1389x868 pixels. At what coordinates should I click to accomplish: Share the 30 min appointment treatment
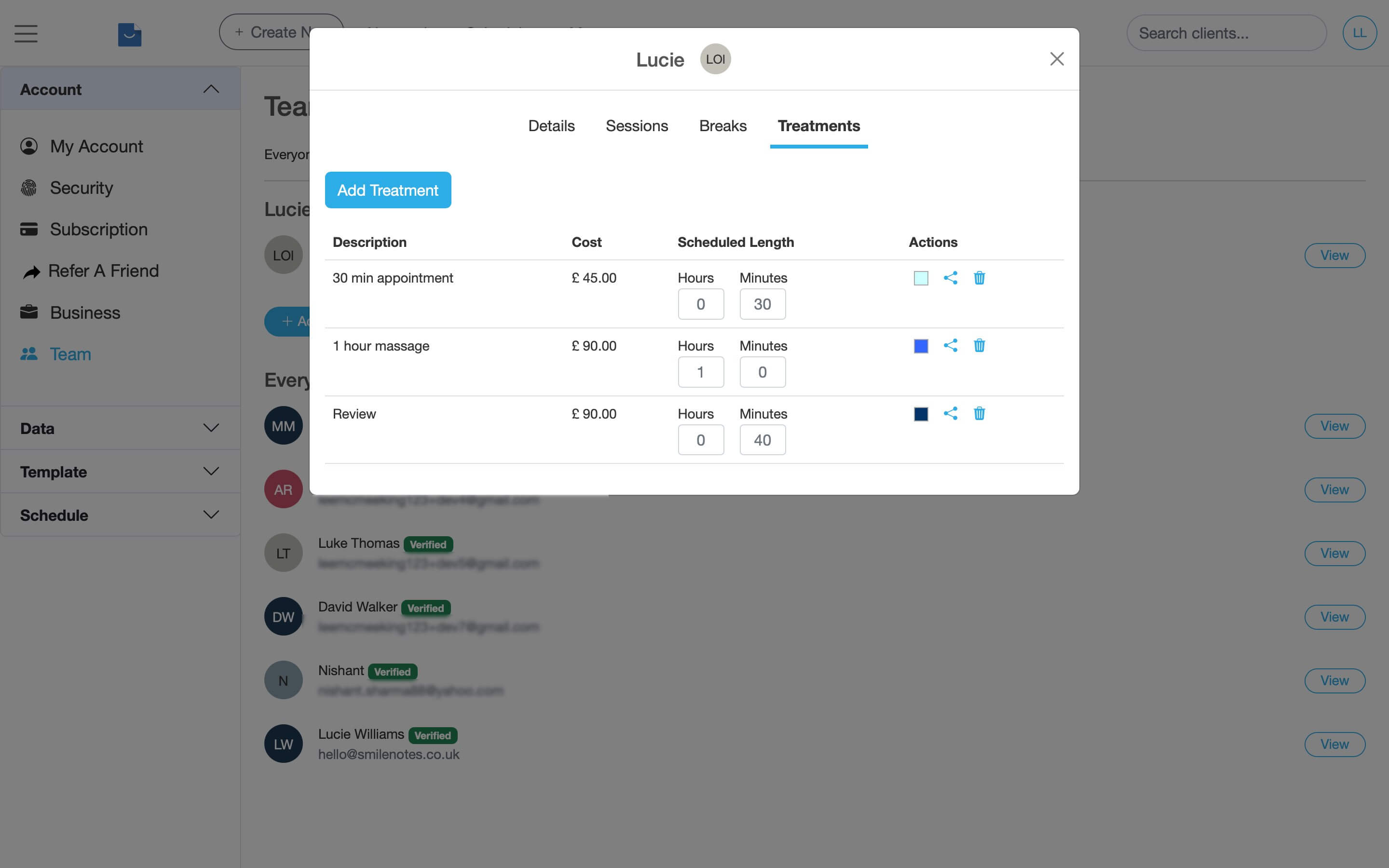click(950, 277)
